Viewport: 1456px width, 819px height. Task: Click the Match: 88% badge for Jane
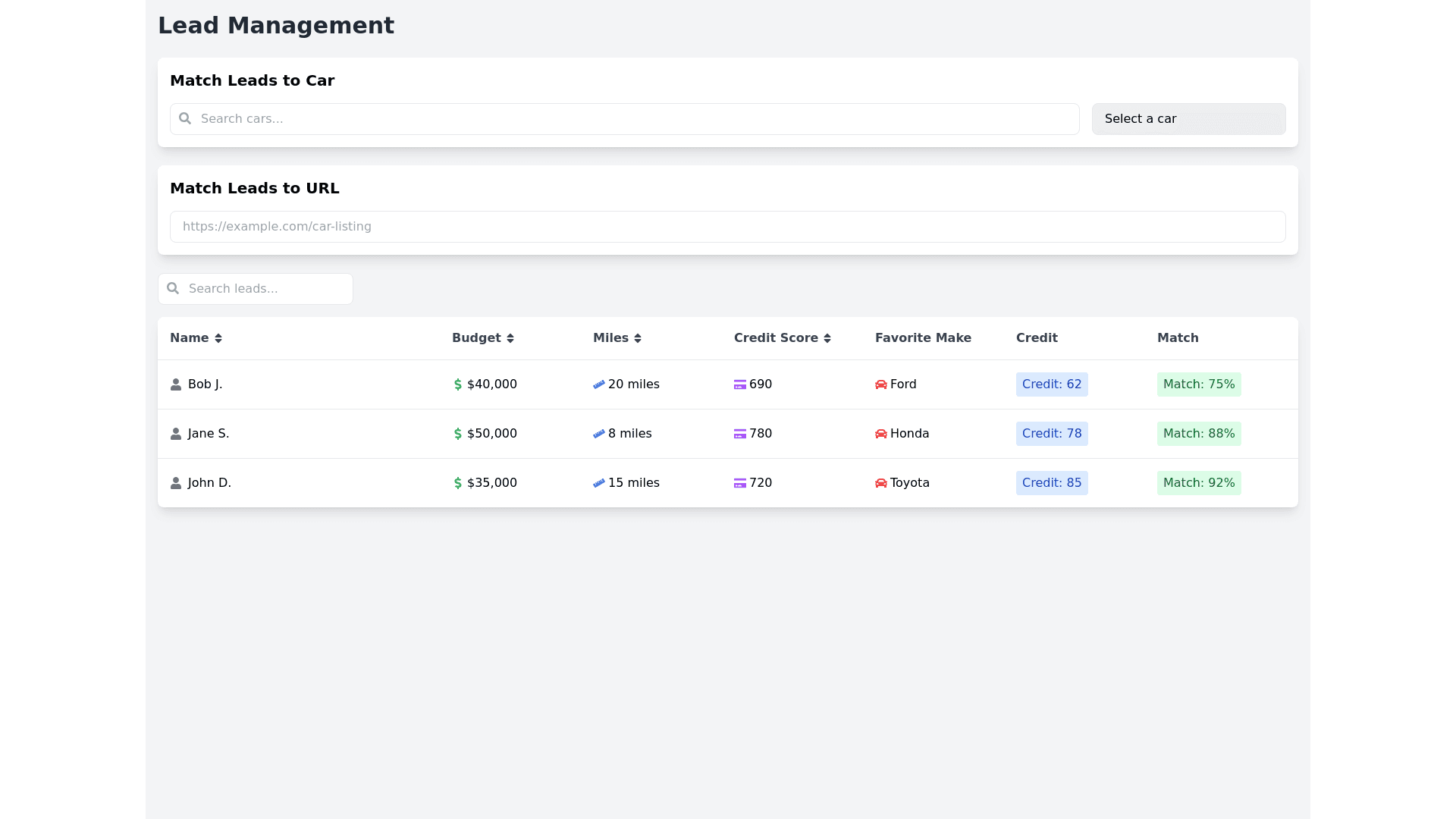[1199, 434]
